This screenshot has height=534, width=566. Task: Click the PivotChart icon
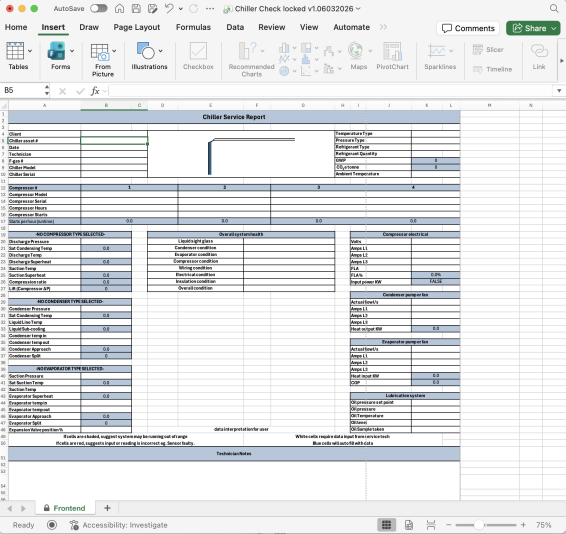pos(392,51)
